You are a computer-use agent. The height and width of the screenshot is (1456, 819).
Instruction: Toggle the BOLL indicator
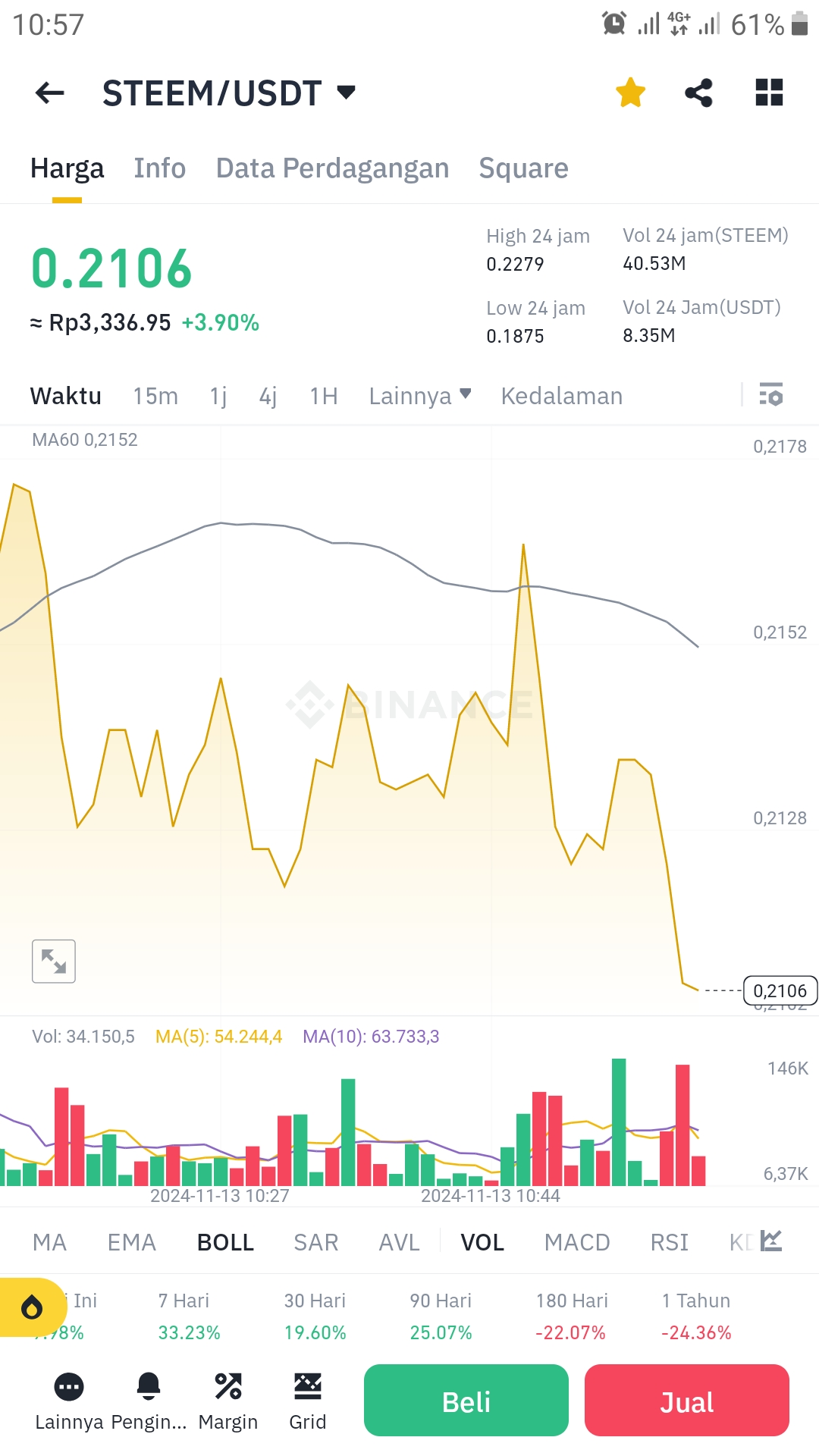point(225,1242)
